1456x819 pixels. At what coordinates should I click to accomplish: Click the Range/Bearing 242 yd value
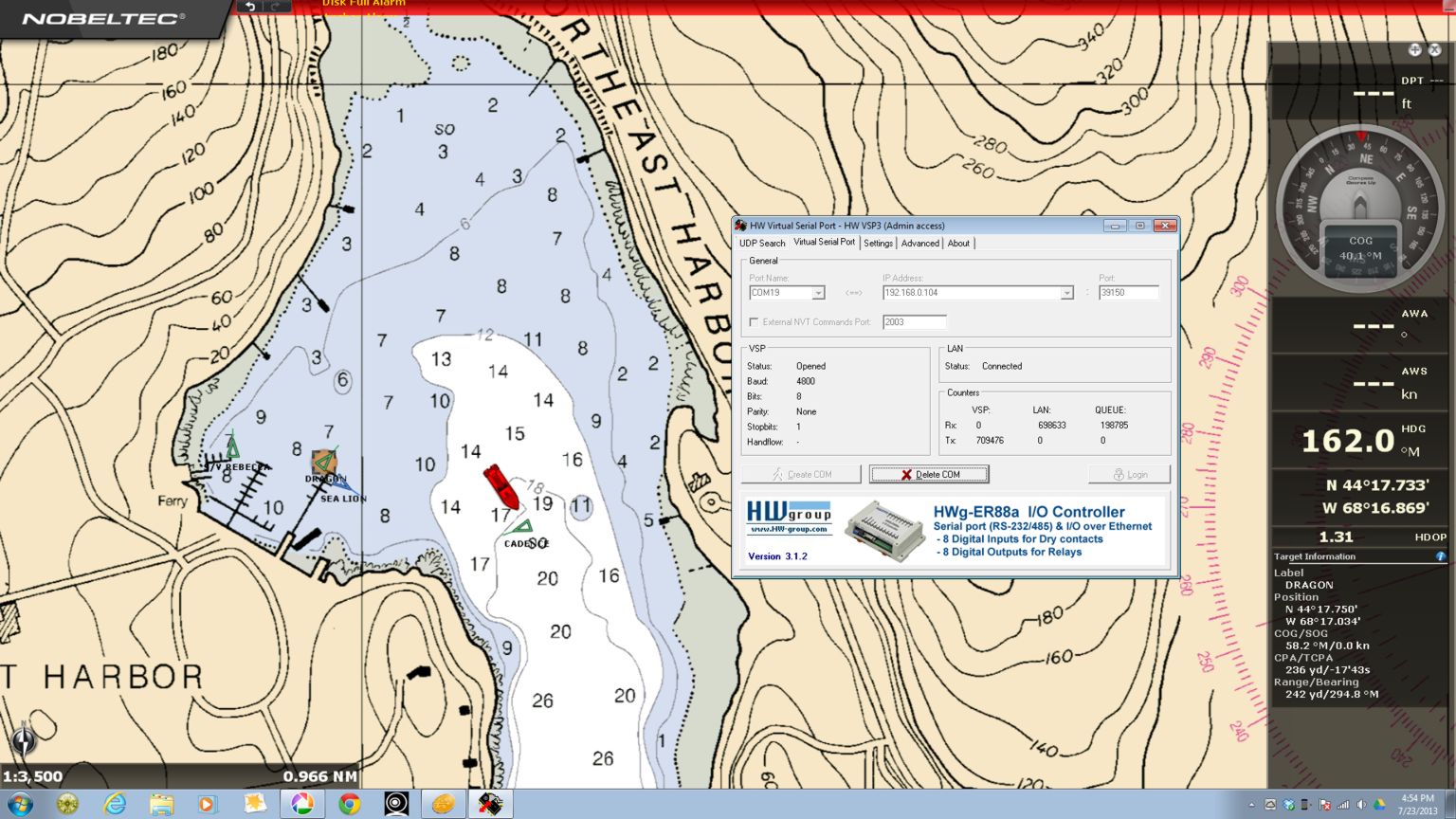click(x=1332, y=694)
